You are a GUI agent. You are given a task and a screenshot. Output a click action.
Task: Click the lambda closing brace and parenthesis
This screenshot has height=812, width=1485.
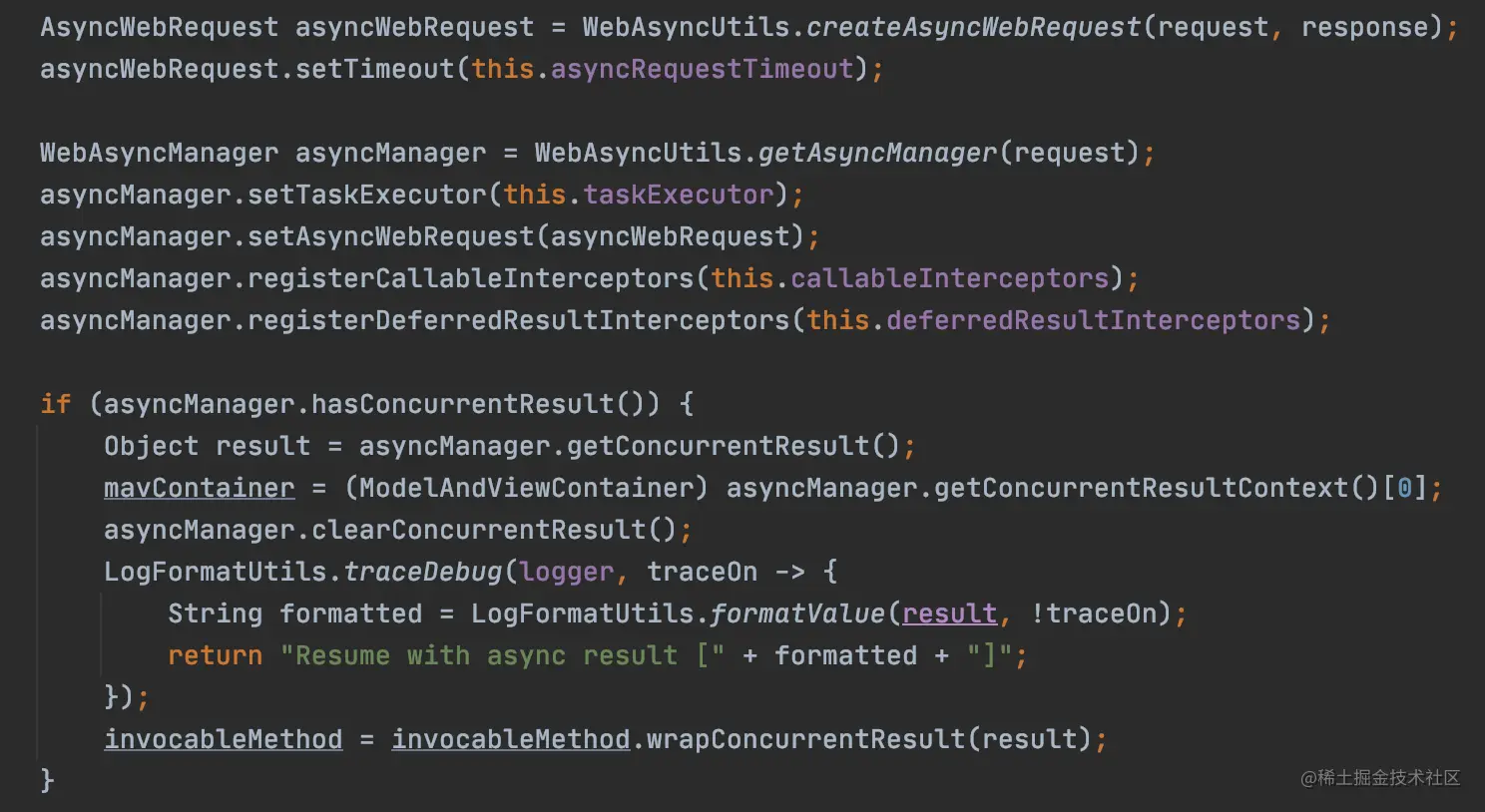120,696
